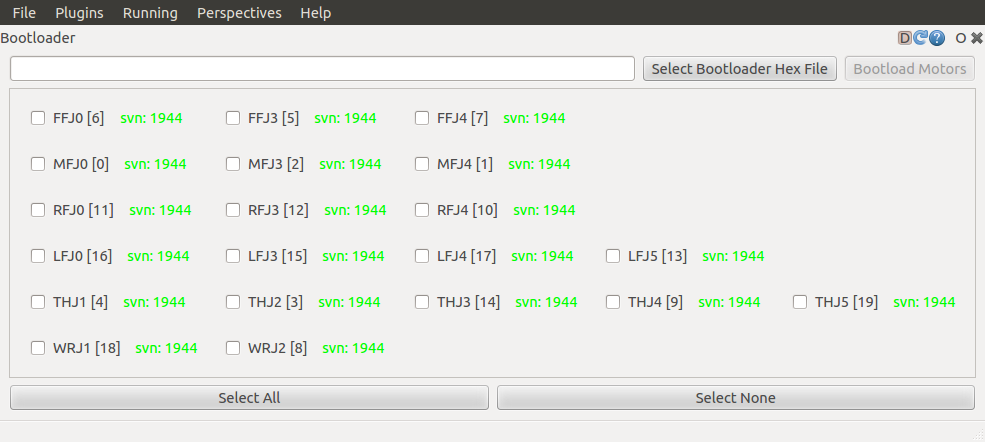Enable the MFJ0 [0] checkbox

click(38, 164)
